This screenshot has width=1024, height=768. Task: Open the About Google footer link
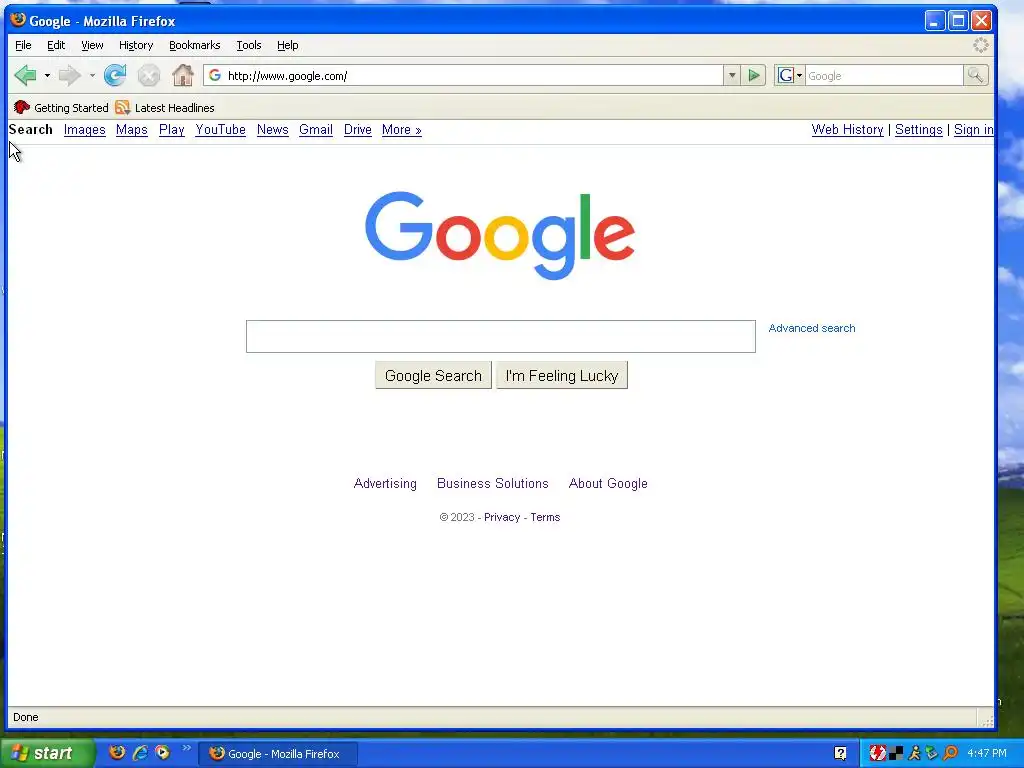(608, 483)
